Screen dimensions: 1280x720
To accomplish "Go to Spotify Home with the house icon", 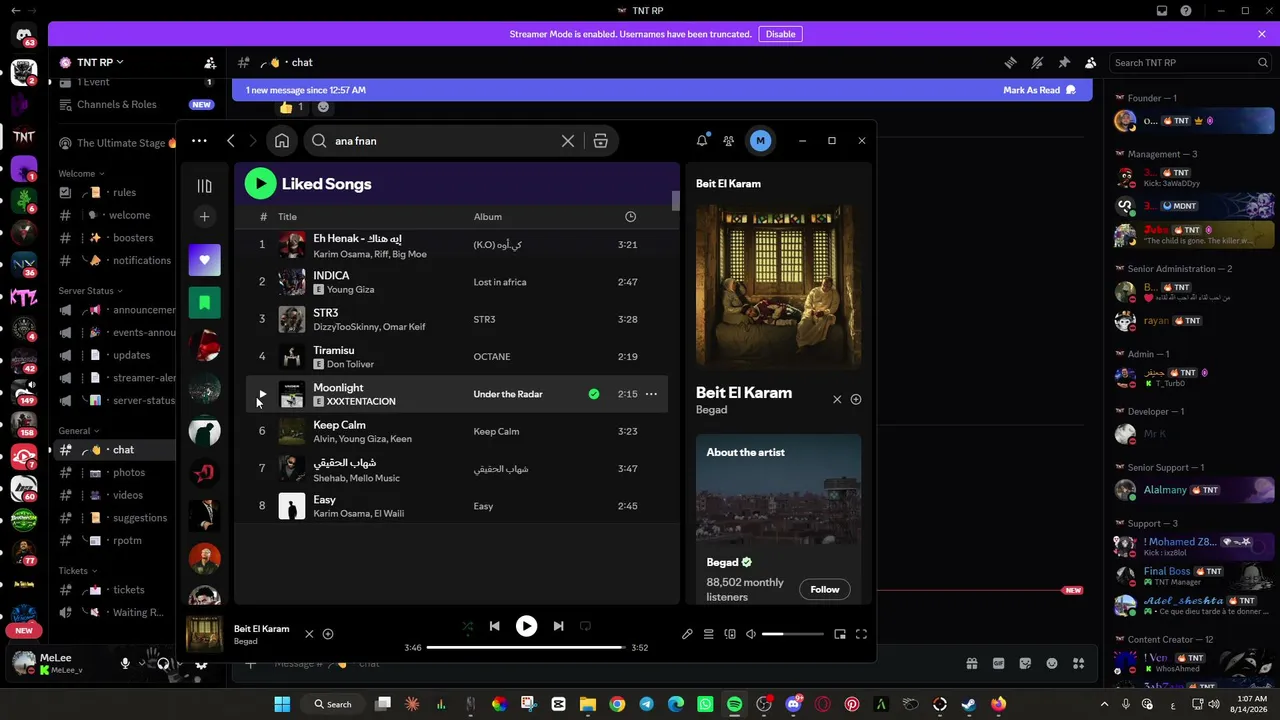I will [282, 141].
